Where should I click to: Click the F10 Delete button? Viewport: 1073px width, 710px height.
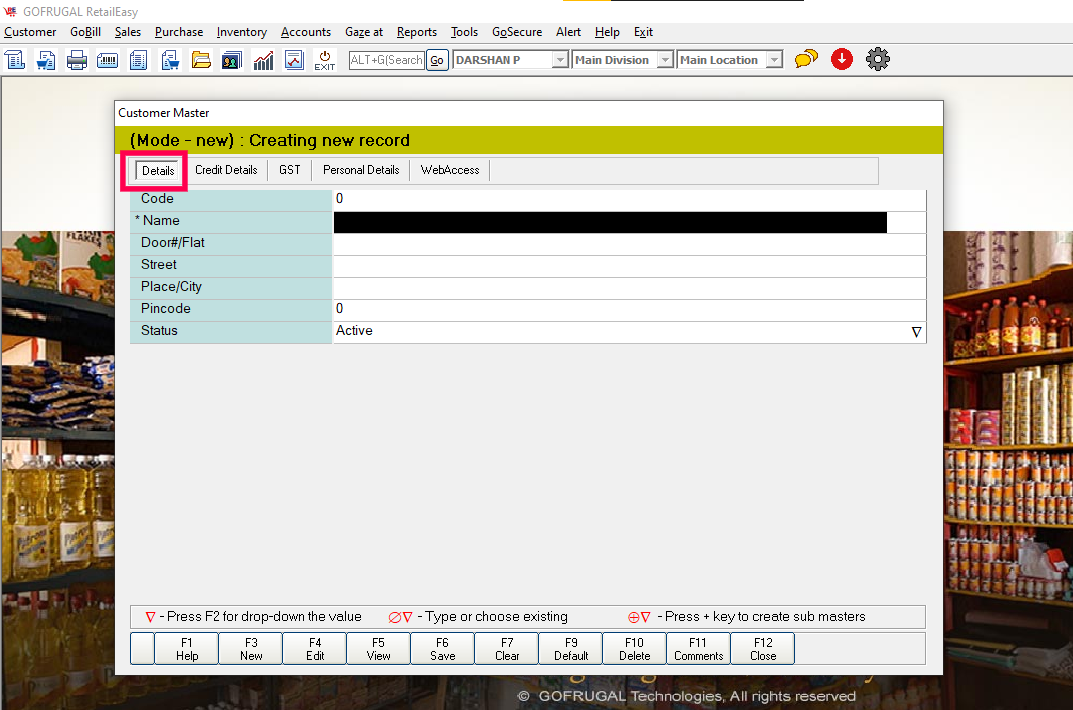[x=634, y=648]
